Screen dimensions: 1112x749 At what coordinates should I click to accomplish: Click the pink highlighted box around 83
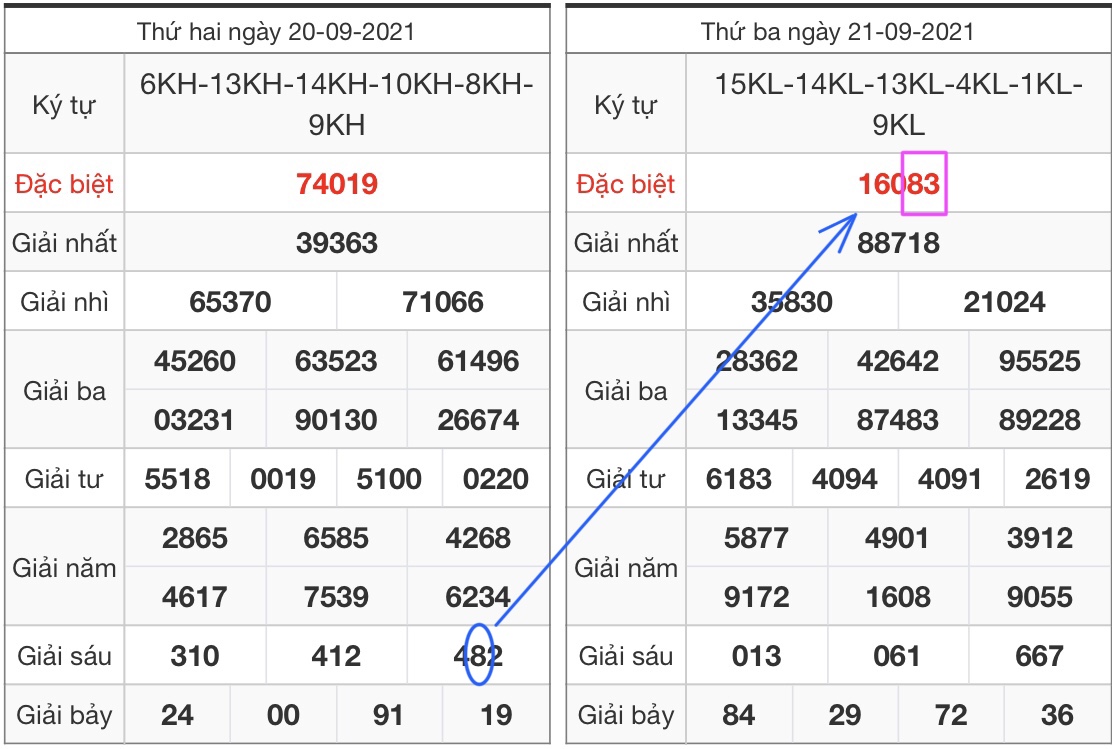[x=923, y=183]
